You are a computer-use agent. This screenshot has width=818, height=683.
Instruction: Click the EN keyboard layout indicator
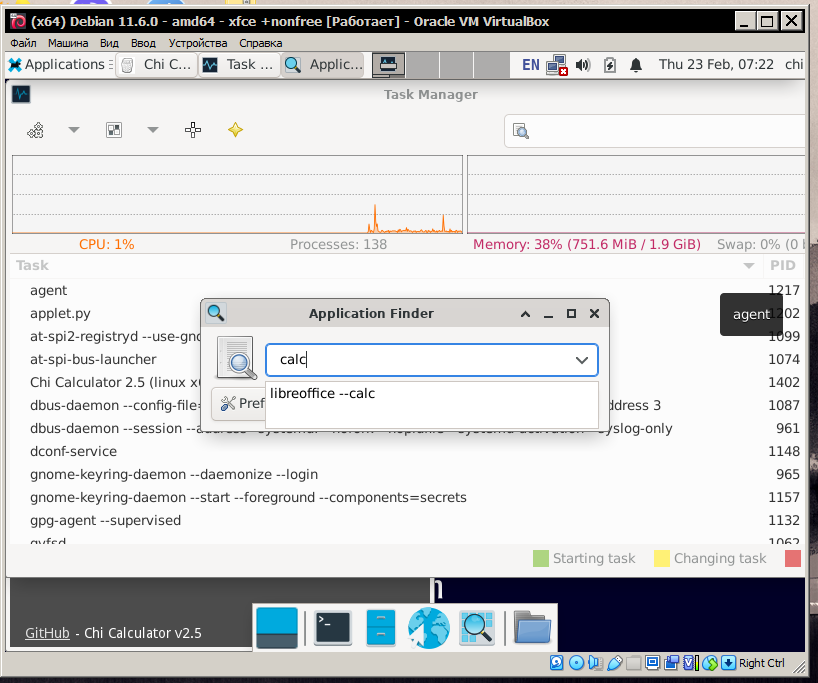(531, 65)
